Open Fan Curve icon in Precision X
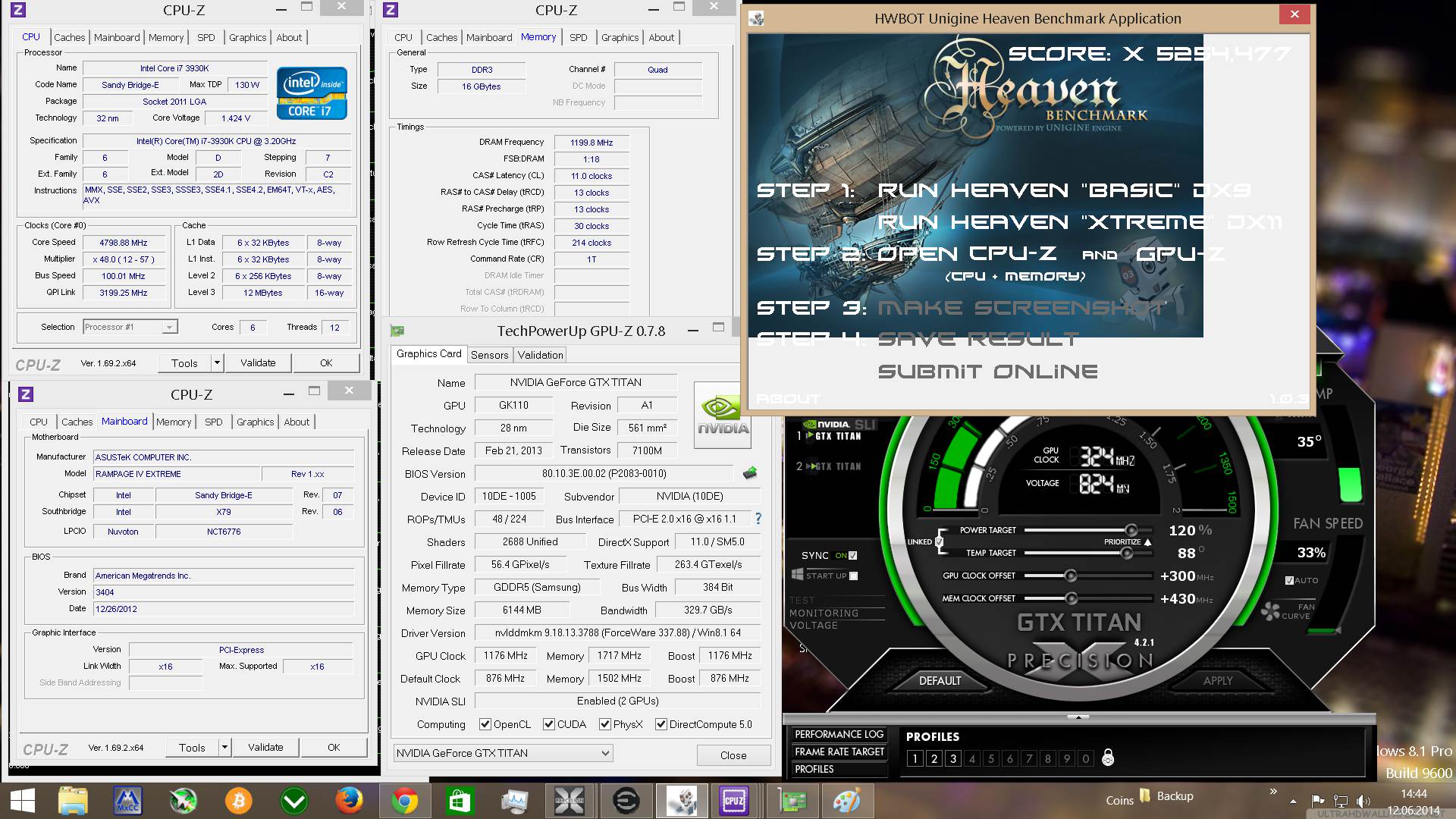Viewport: 1456px width, 819px height. 1270,611
